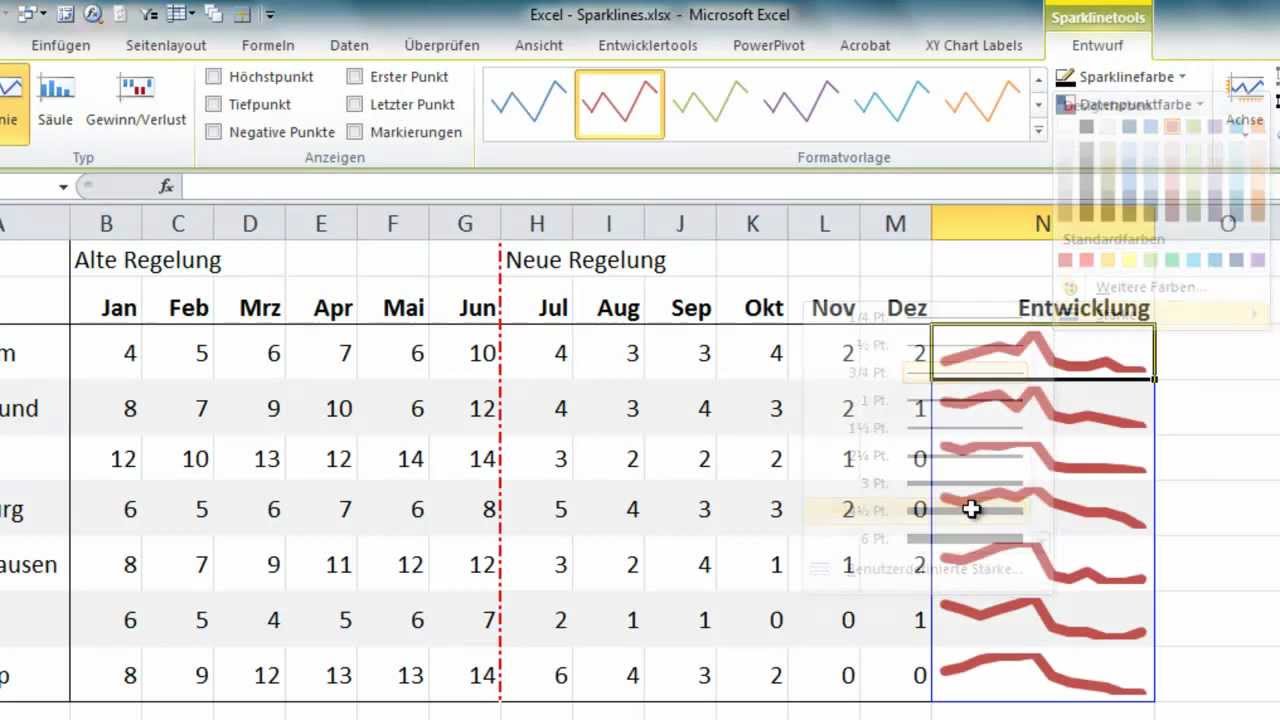
Task: Open the Customize Quick Access Toolbar dropdown
Action: coord(271,15)
